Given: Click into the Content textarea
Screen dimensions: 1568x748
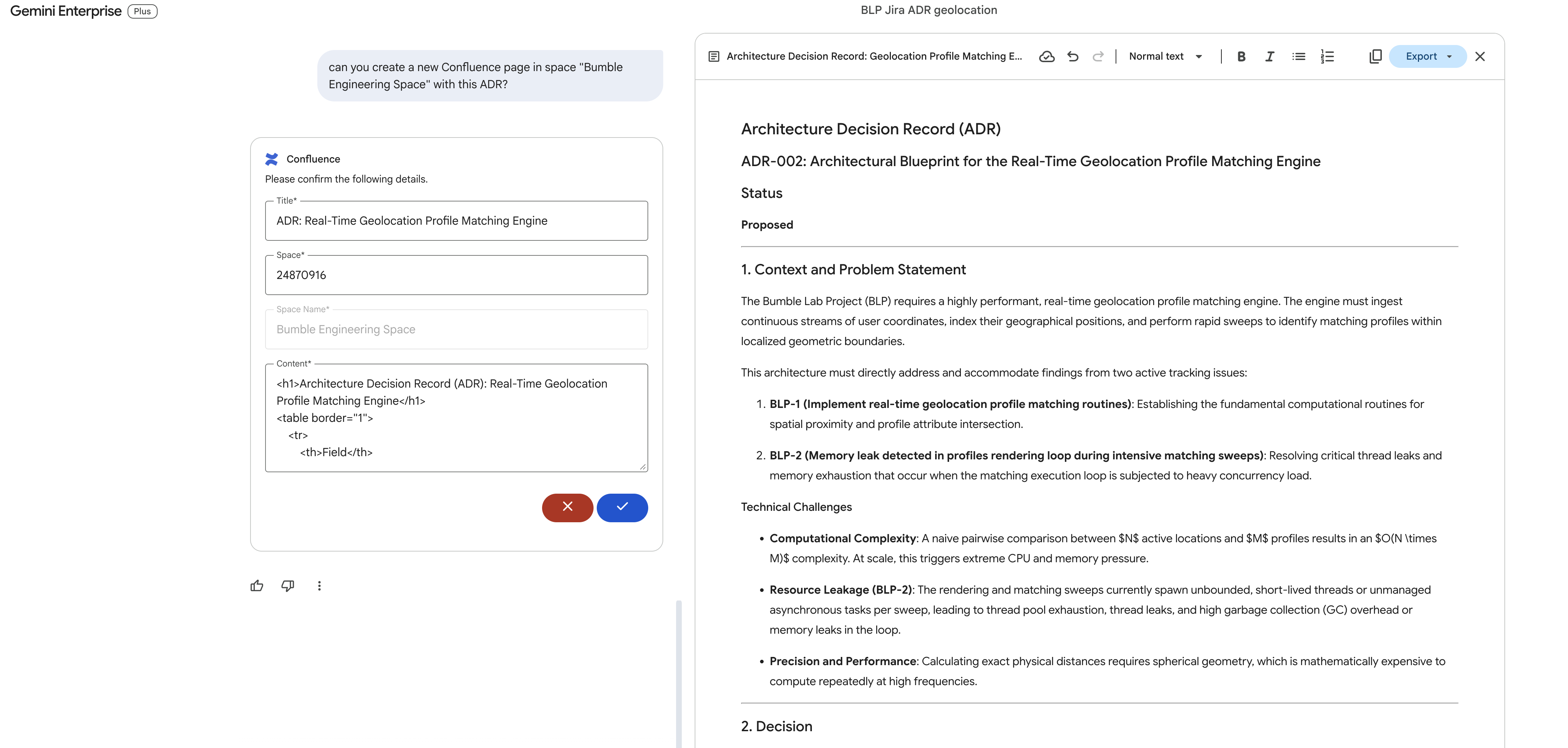Looking at the screenshot, I should tap(457, 418).
